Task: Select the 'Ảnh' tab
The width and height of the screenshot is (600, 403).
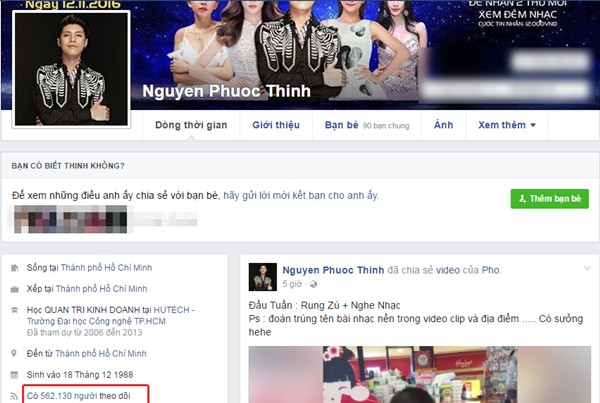Action: coord(443,125)
